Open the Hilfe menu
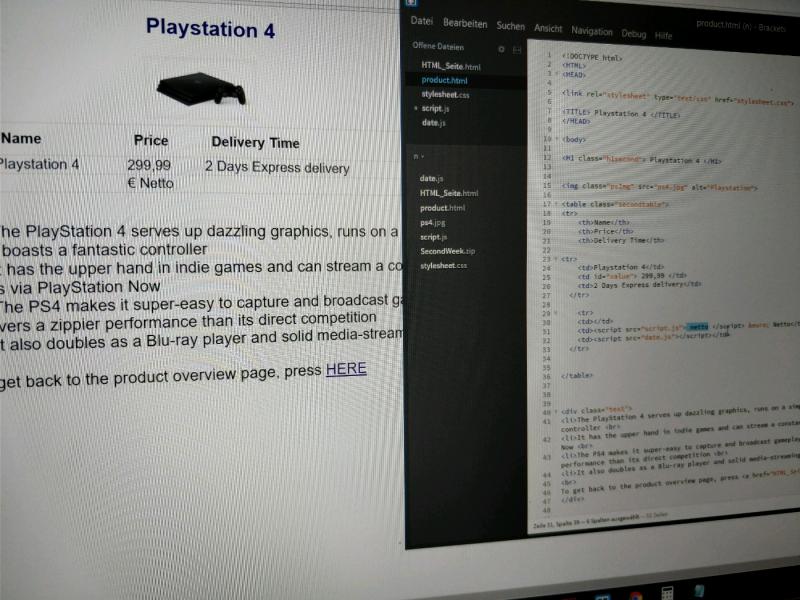Image resolution: width=800 pixels, height=600 pixels. pos(663,36)
